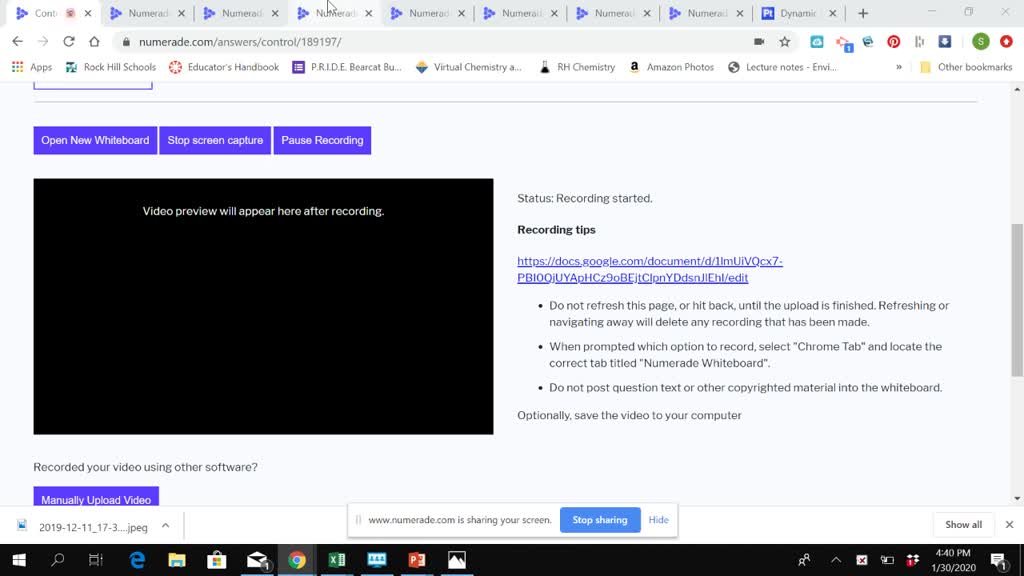Switch to the Dynamic tab
The width and height of the screenshot is (1024, 576).
click(797, 14)
